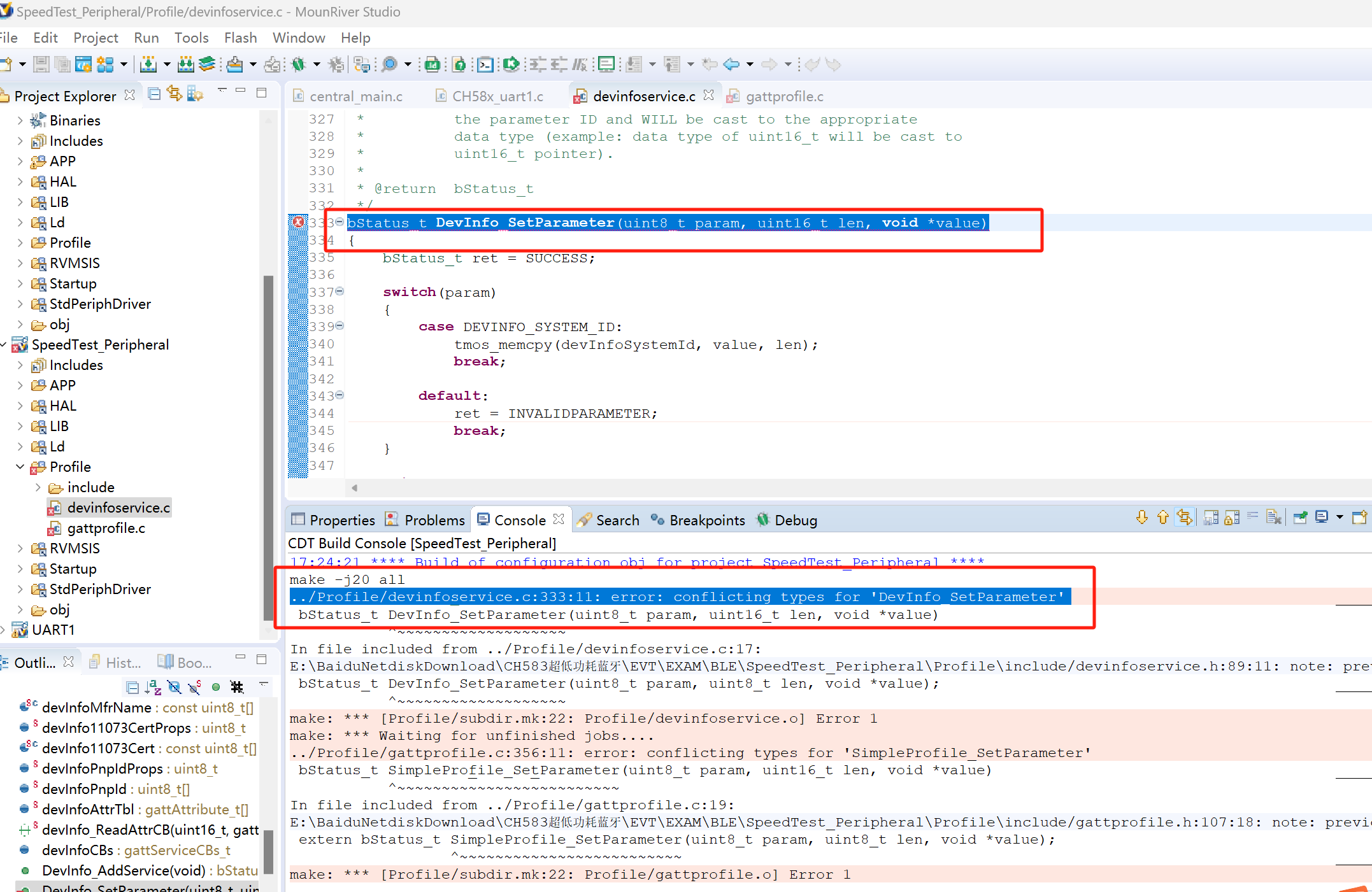1372x892 pixels.
Task: Open Project Explorer view menu
Action: pyautogui.click(x=222, y=90)
